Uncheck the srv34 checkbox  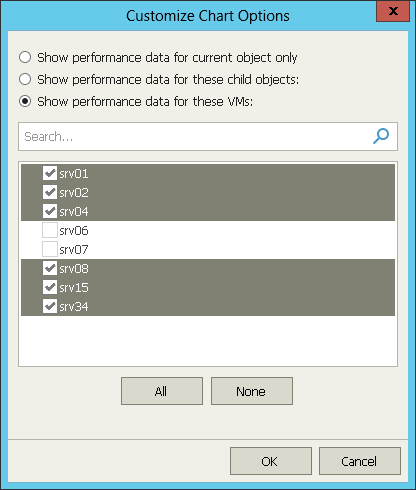(x=50, y=306)
